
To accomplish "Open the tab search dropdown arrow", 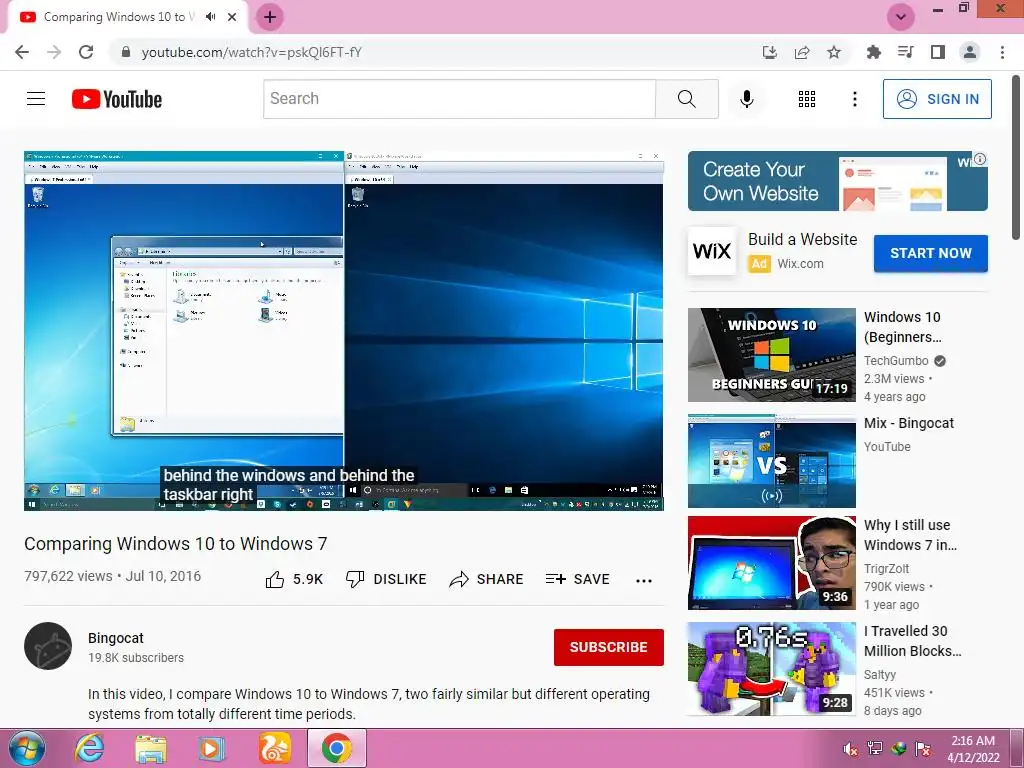I will [901, 17].
